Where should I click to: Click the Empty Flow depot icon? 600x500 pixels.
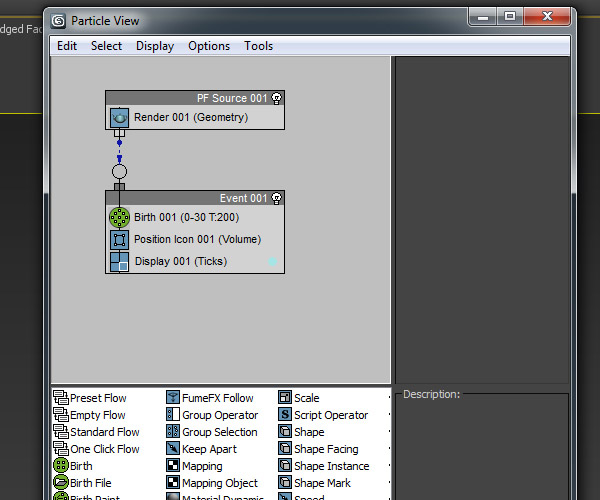(61, 415)
